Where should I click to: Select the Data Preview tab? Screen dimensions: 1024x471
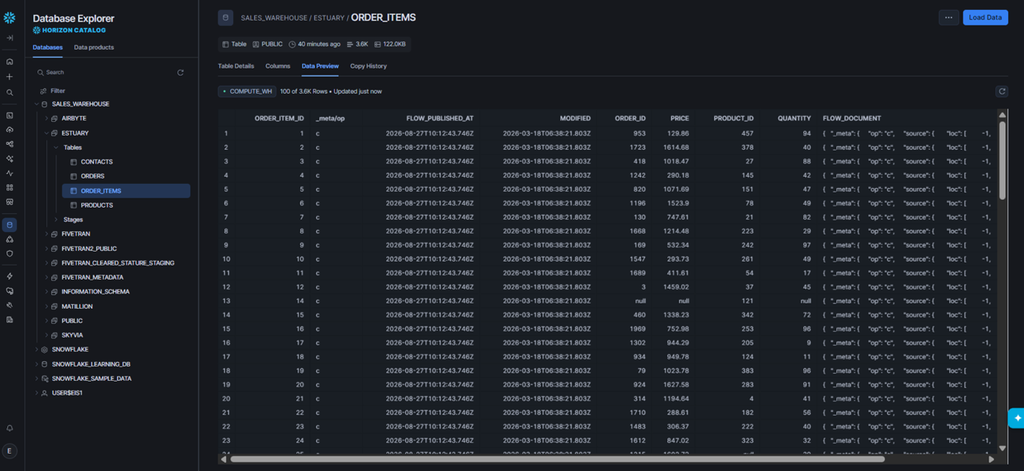(320, 66)
